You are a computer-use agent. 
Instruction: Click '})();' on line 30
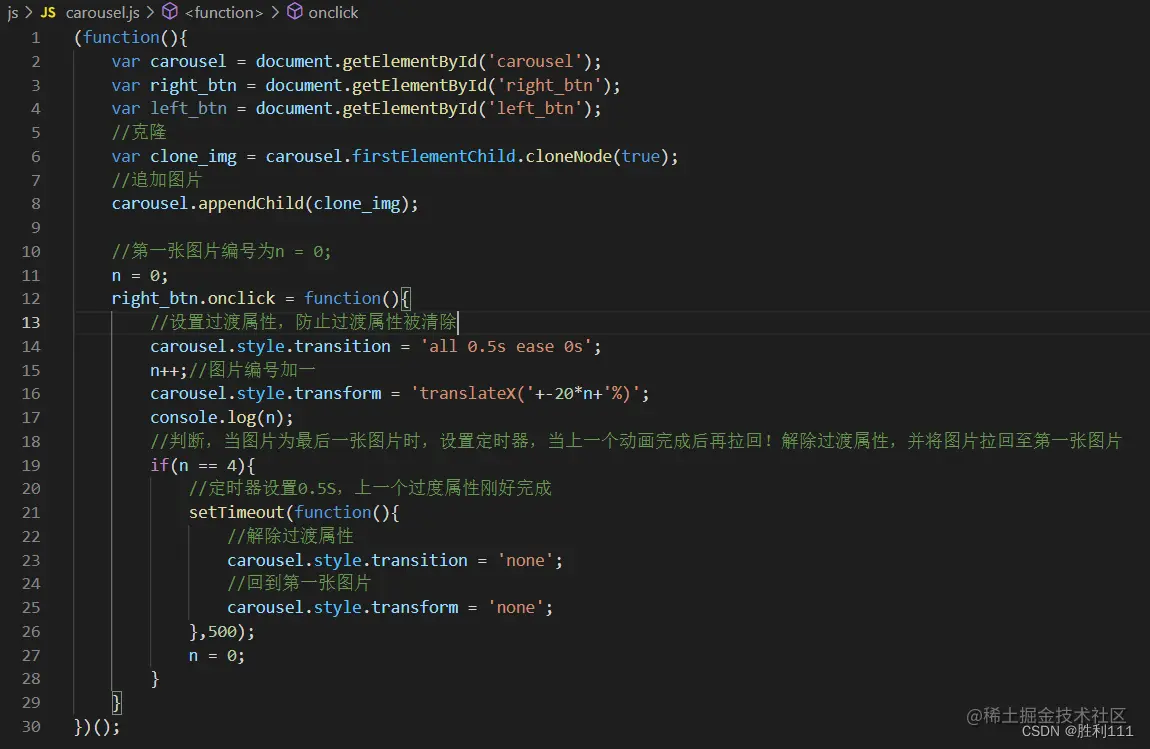[97, 727]
